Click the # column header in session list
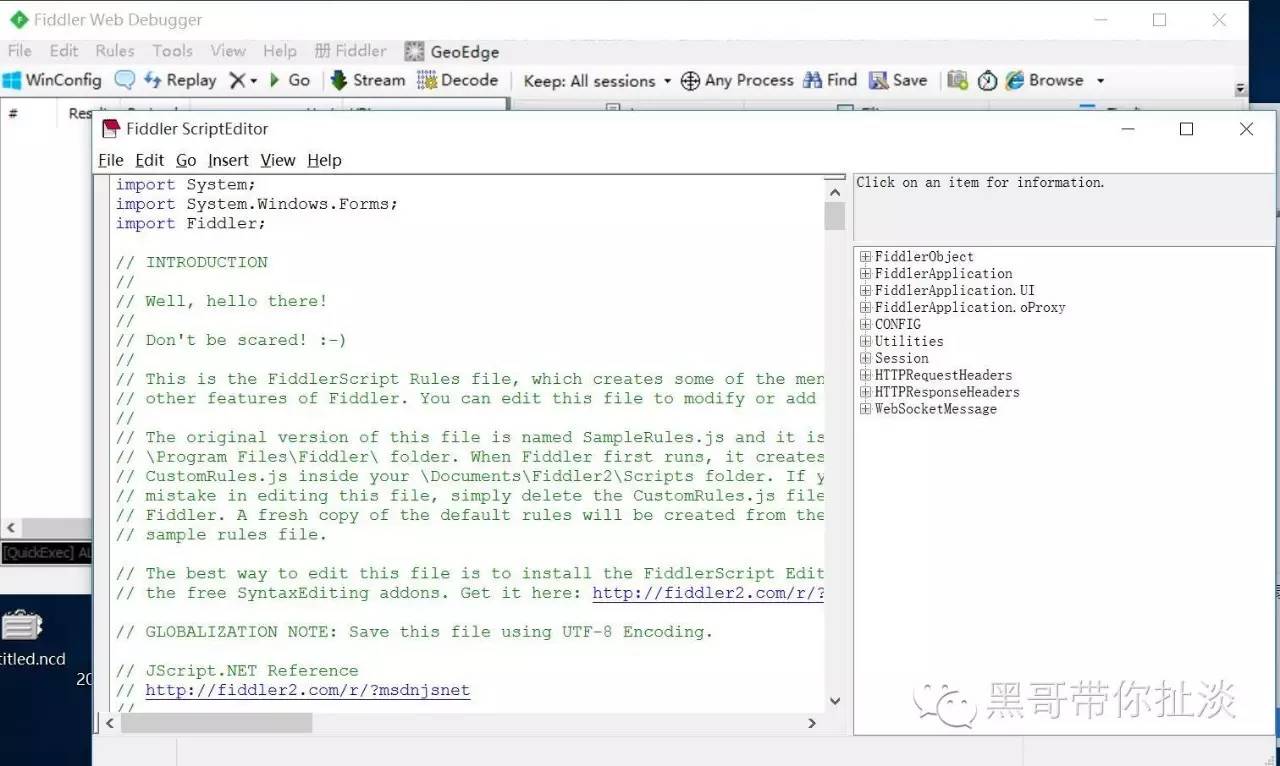Screen dimensions: 1280x766 pyautogui.click(x=13, y=113)
